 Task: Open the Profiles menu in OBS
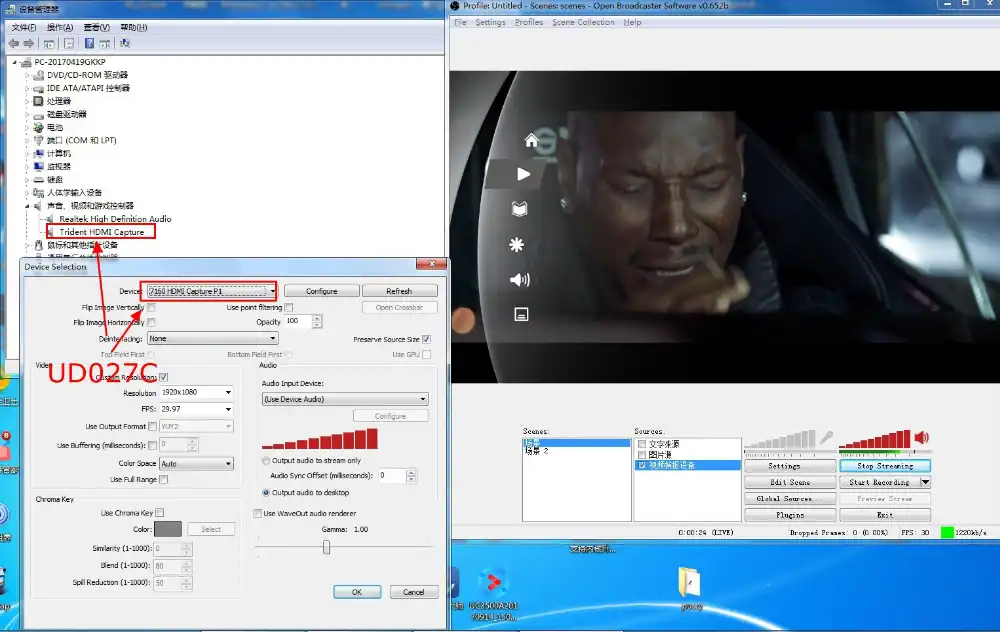(529, 22)
